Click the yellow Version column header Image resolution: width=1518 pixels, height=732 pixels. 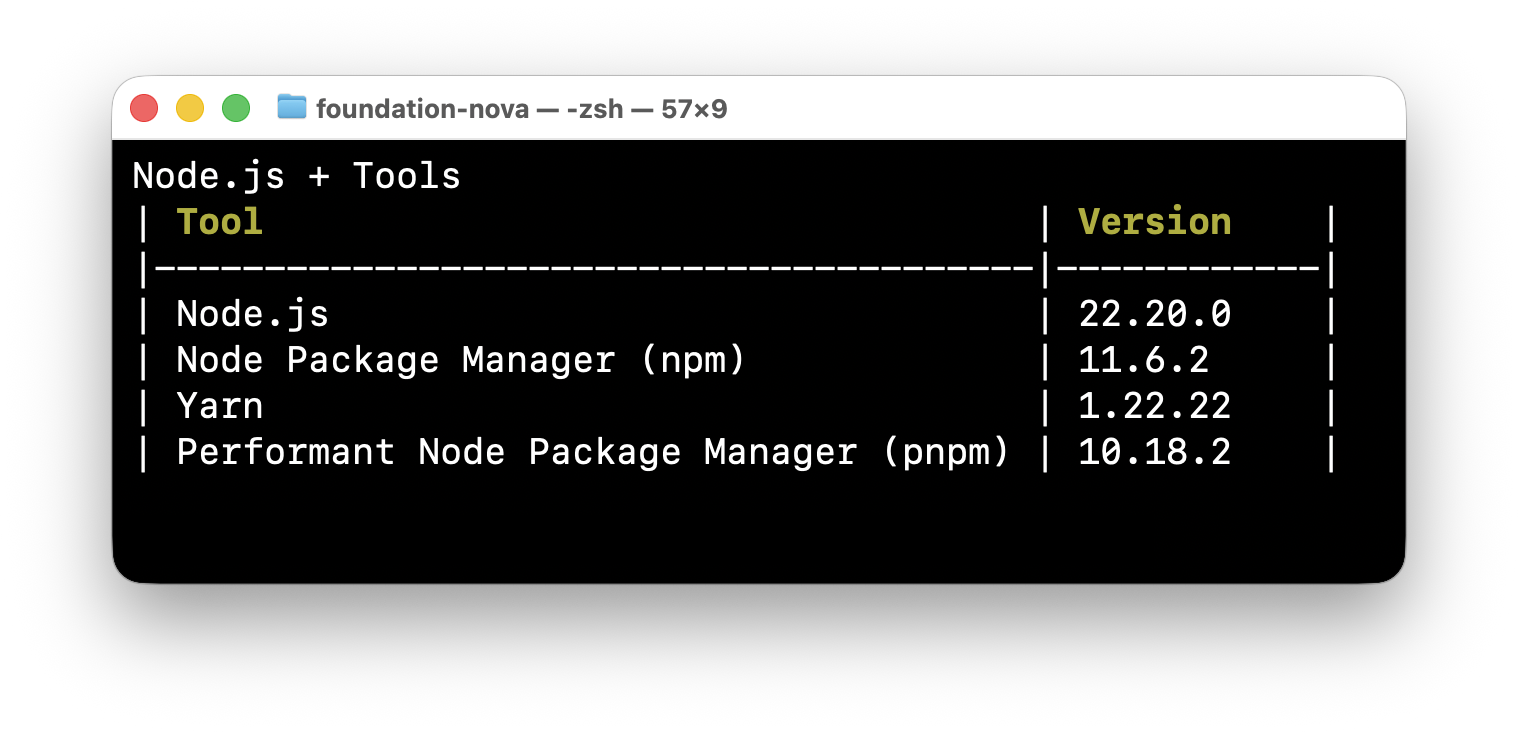1153,222
